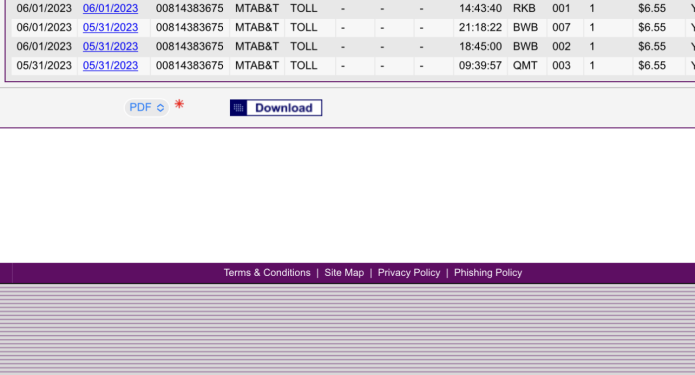Click the BWB lane 007 cell
695x375 pixels.
(x=561, y=27)
